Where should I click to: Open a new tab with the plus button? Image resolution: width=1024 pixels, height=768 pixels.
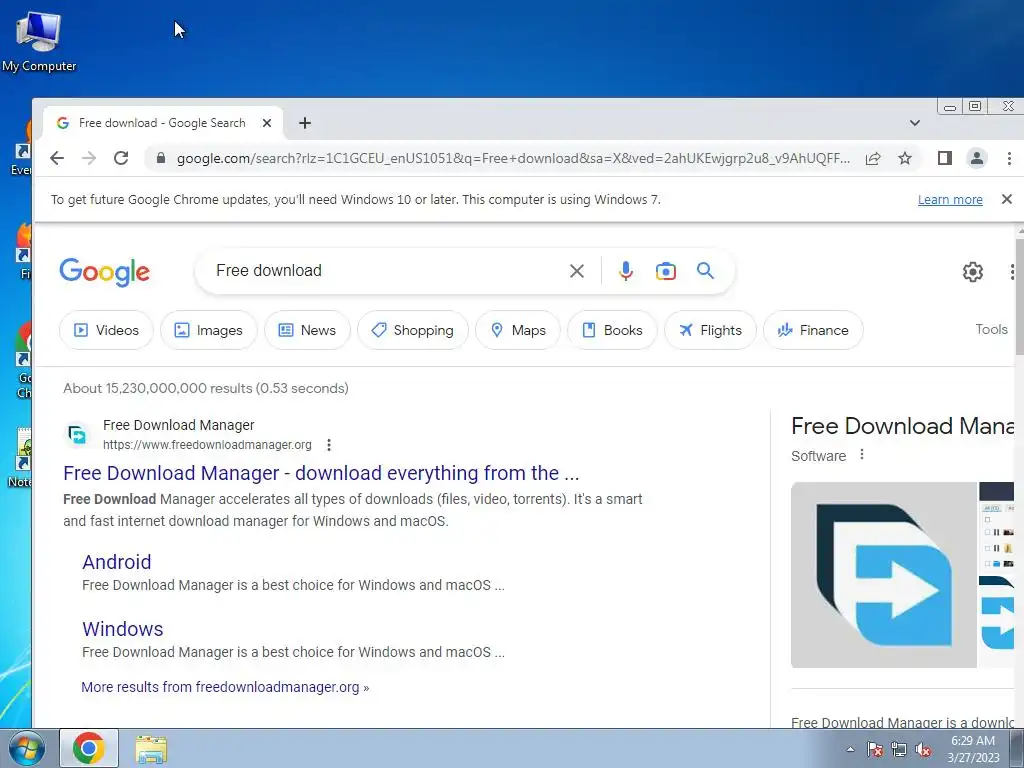click(305, 123)
